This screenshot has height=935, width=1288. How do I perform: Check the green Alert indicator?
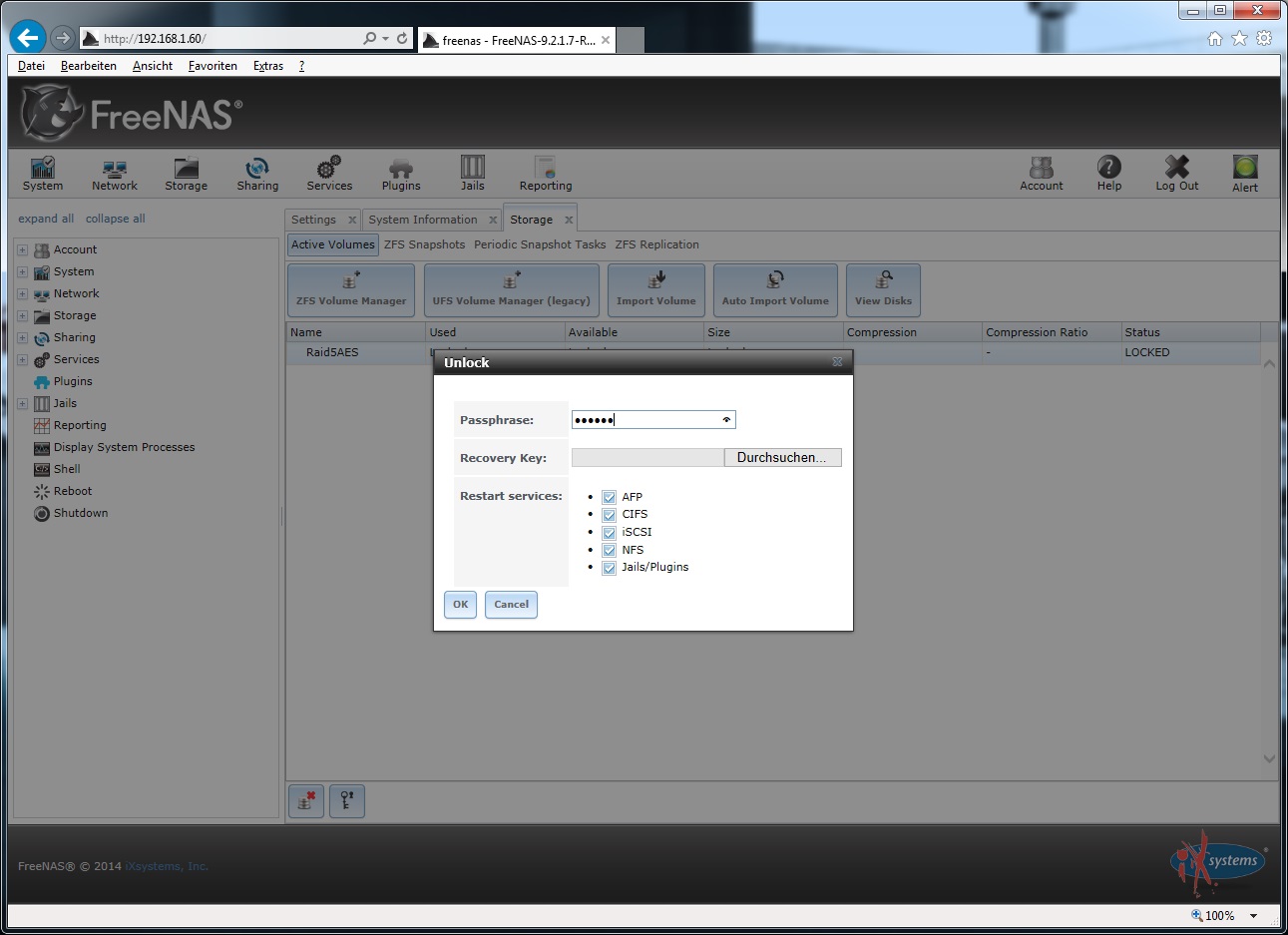click(1245, 174)
